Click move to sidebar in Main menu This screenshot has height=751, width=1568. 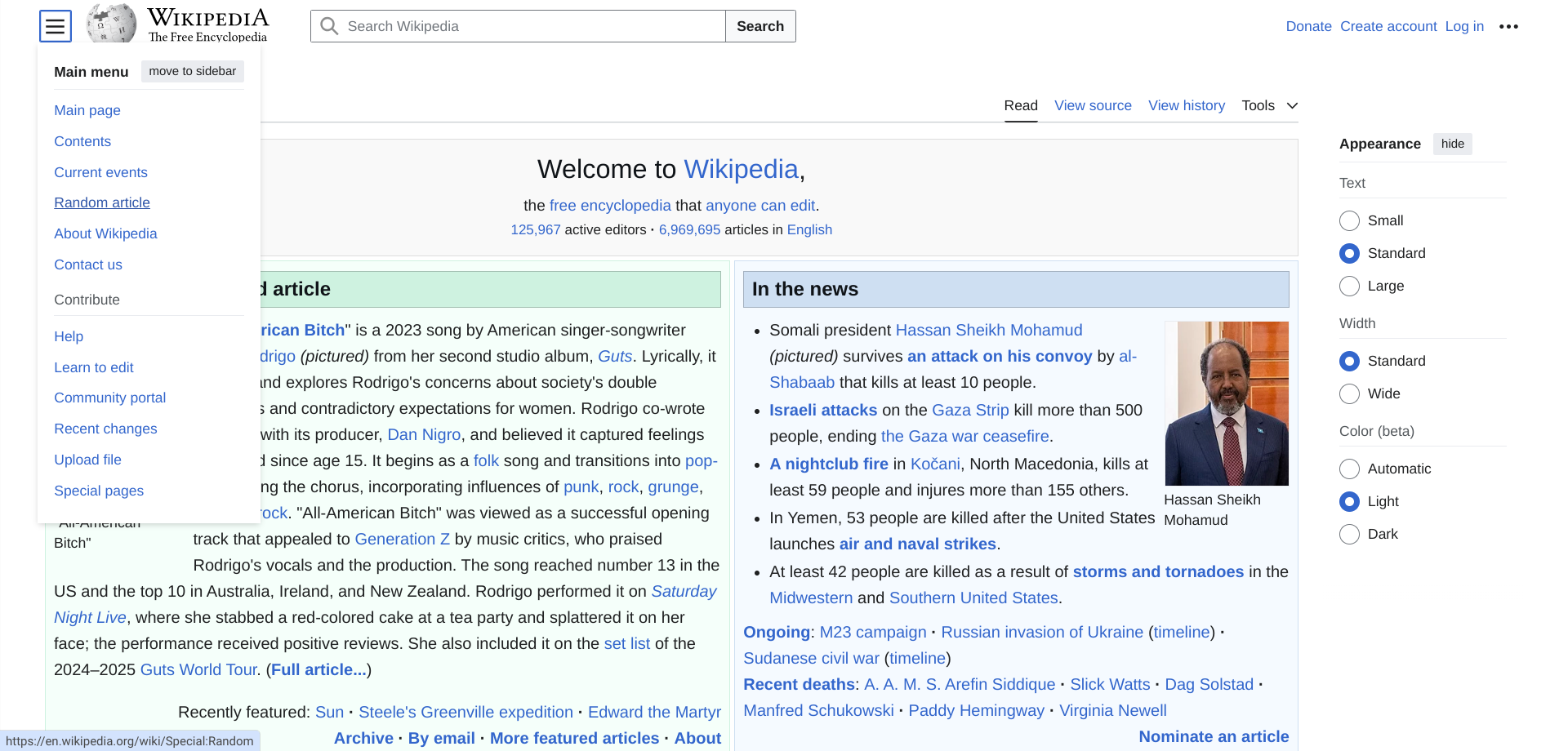click(192, 71)
